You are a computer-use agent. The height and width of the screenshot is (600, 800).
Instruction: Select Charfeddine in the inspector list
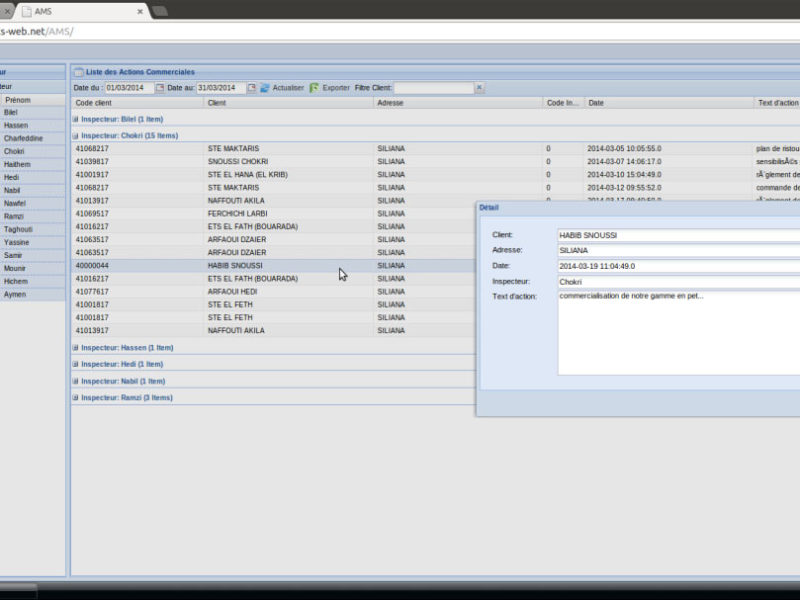coord(23,138)
